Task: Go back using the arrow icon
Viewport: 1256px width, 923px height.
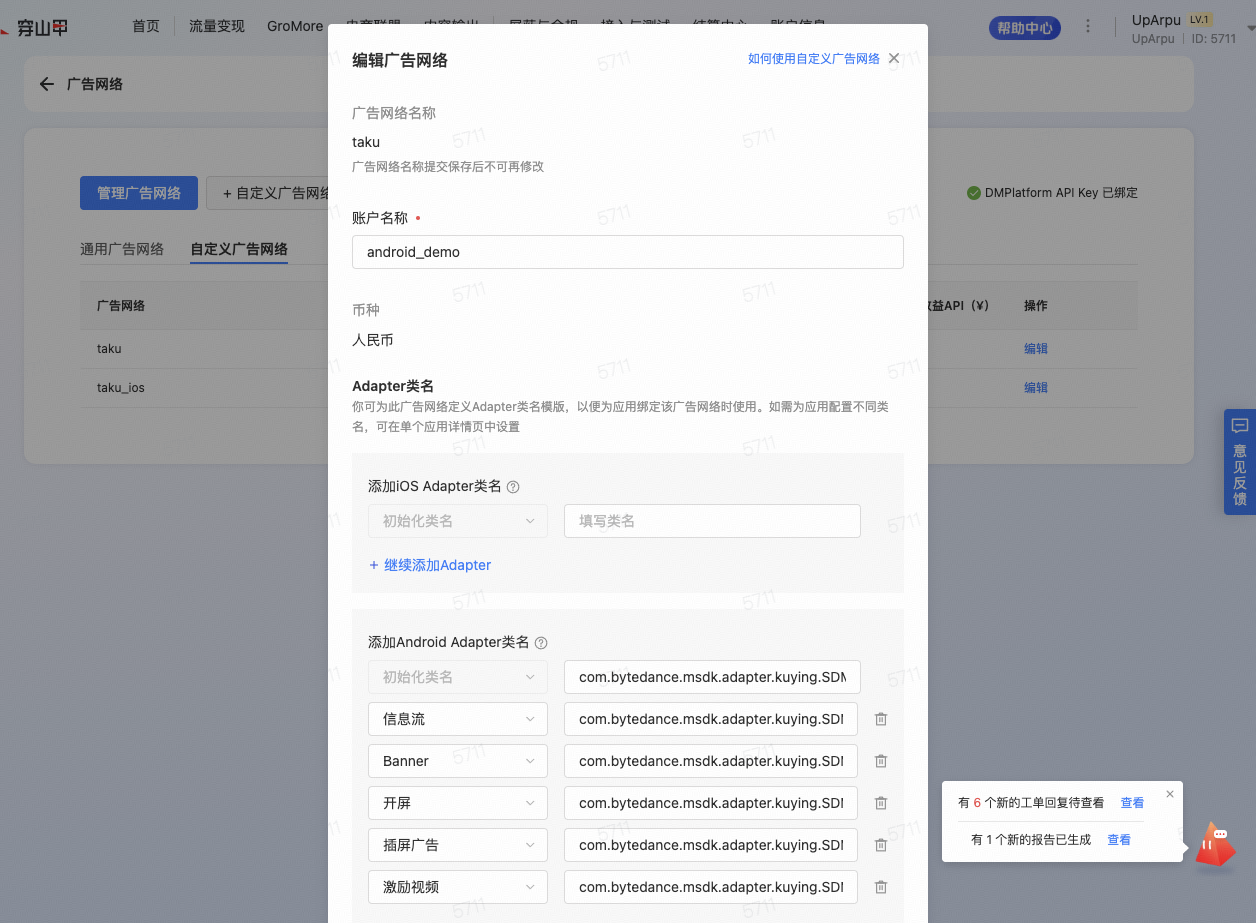Action: coord(46,84)
